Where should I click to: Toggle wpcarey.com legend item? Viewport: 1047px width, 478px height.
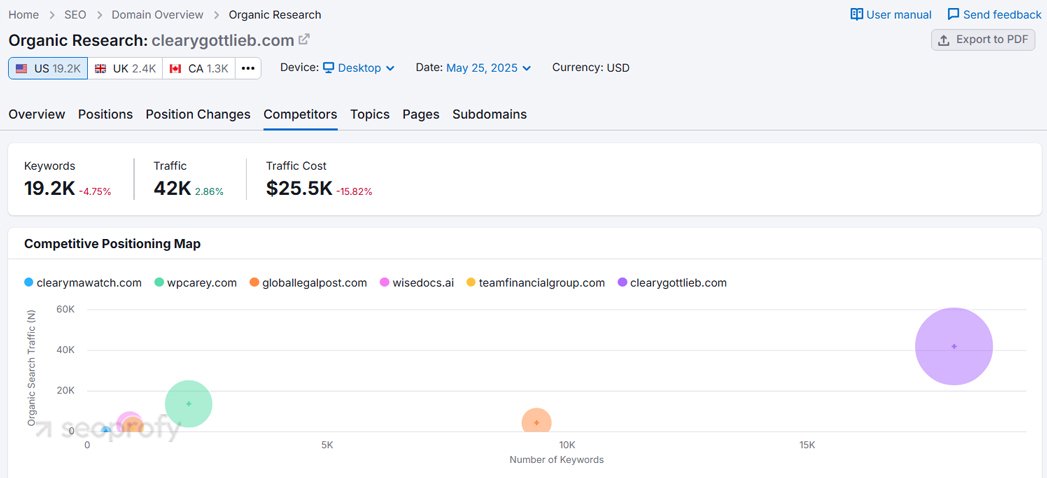click(x=196, y=282)
